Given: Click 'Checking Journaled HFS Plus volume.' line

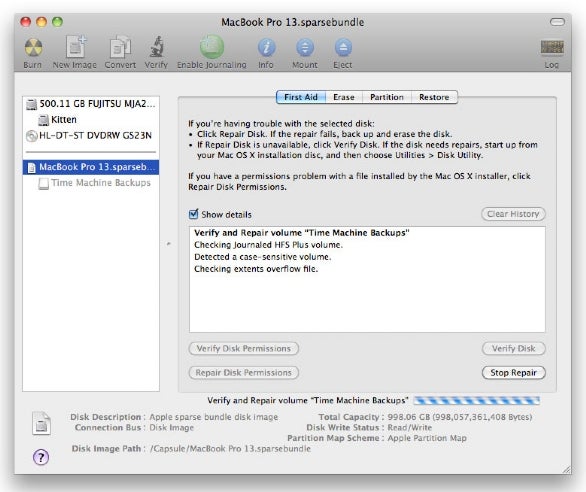Looking at the screenshot, I should (x=268, y=245).
